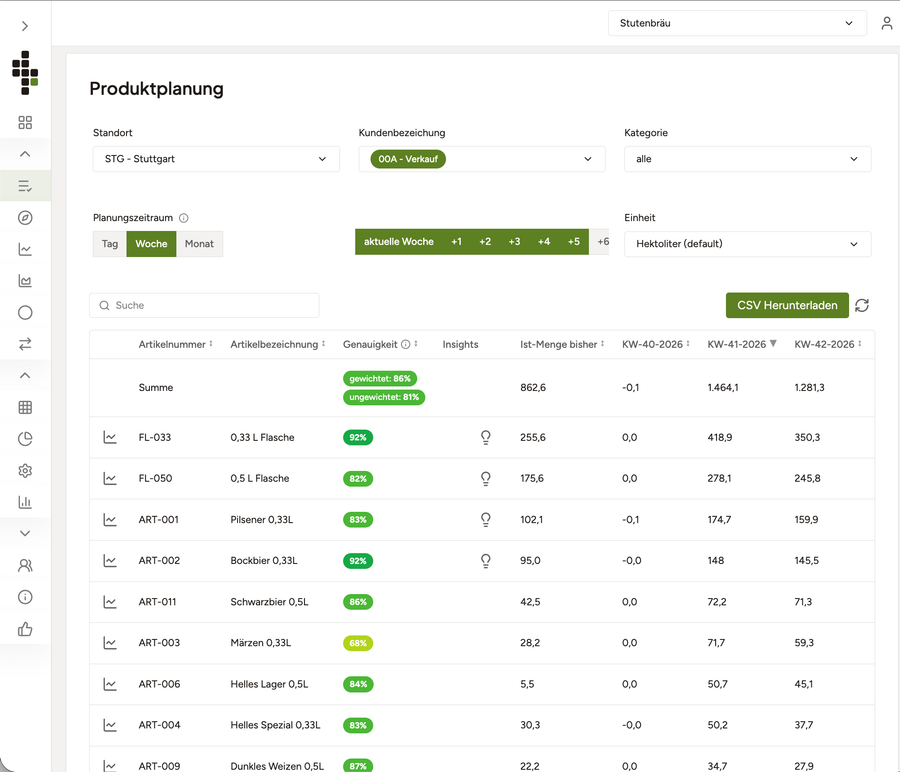Image resolution: width=900 pixels, height=772 pixels.
Task: Refresh the table with the reload icon
Action: click(862, 305)
